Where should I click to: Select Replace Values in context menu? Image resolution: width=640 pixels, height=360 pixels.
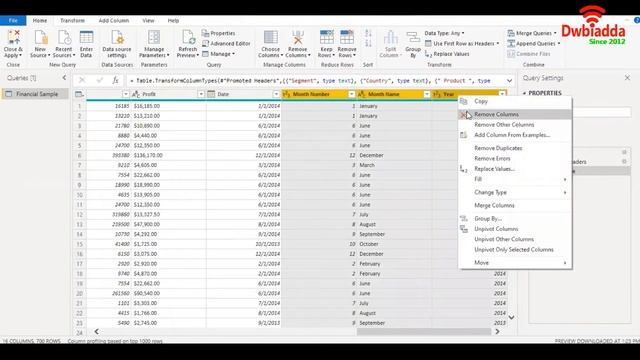point(515,169)
